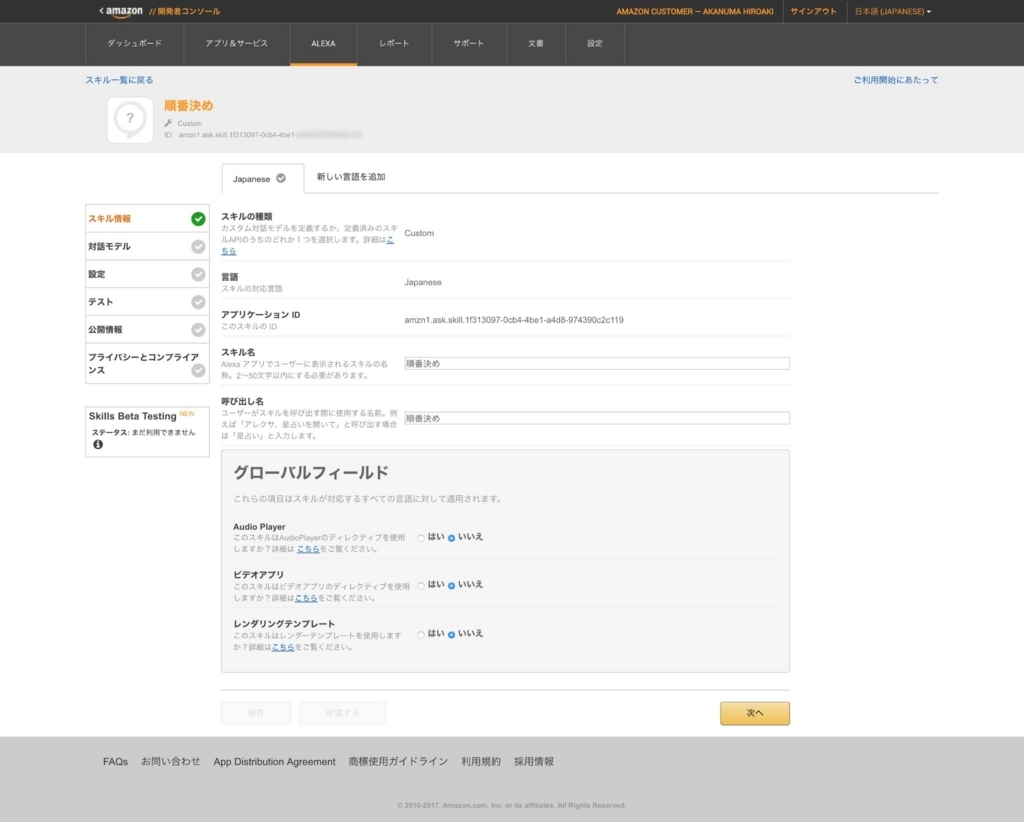
Task: Open the ALEXA nav tab
Action: coord(323,44)
